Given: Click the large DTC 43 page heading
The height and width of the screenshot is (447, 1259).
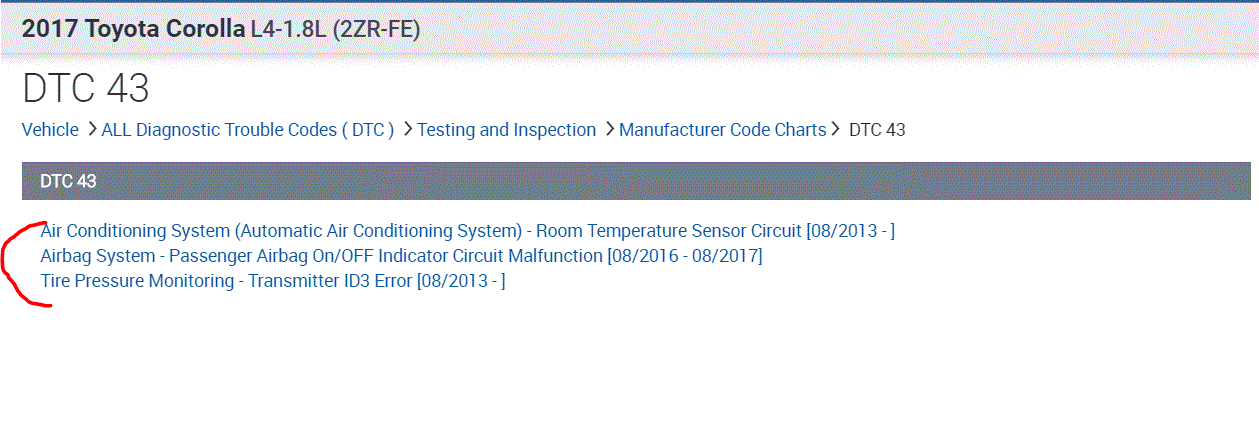Looking at the screenshot, I should point(86,89).
